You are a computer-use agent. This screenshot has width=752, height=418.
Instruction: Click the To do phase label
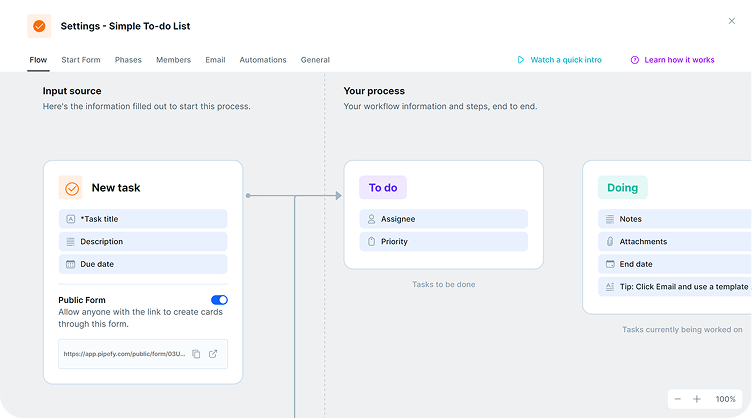tap(383, 188)
